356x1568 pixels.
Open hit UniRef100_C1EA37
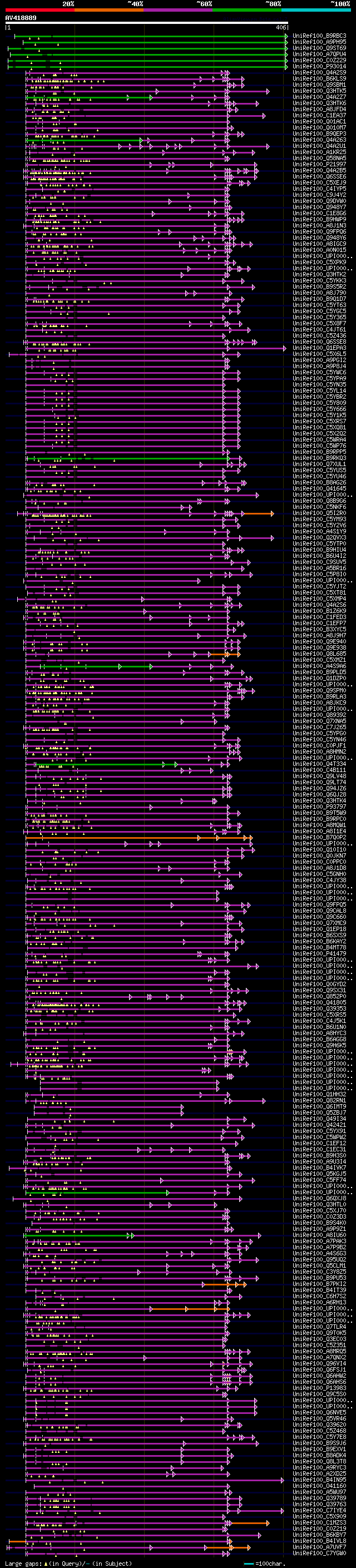pos(319,115)
